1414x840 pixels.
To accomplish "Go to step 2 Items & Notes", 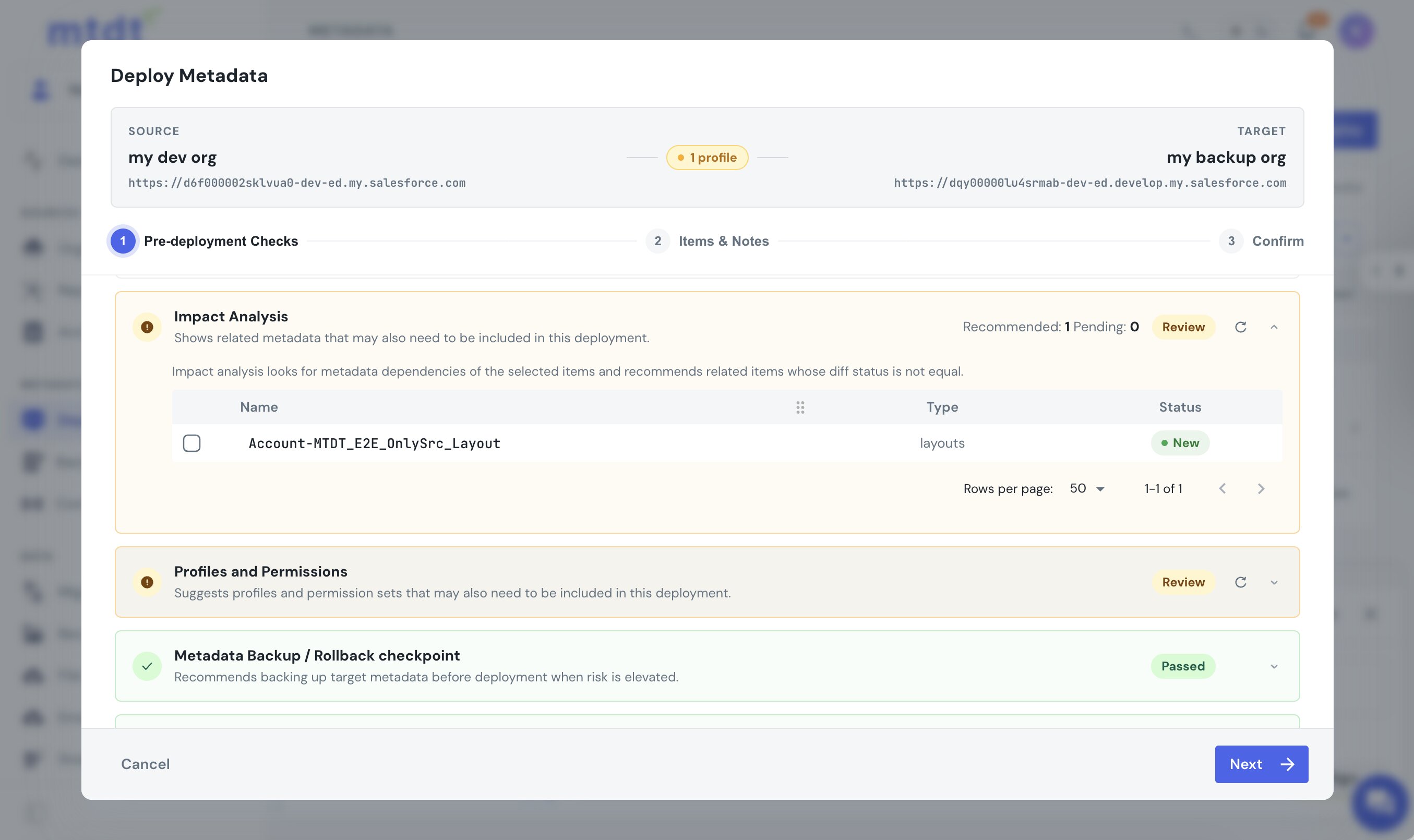I will click(x=707, y=241).
